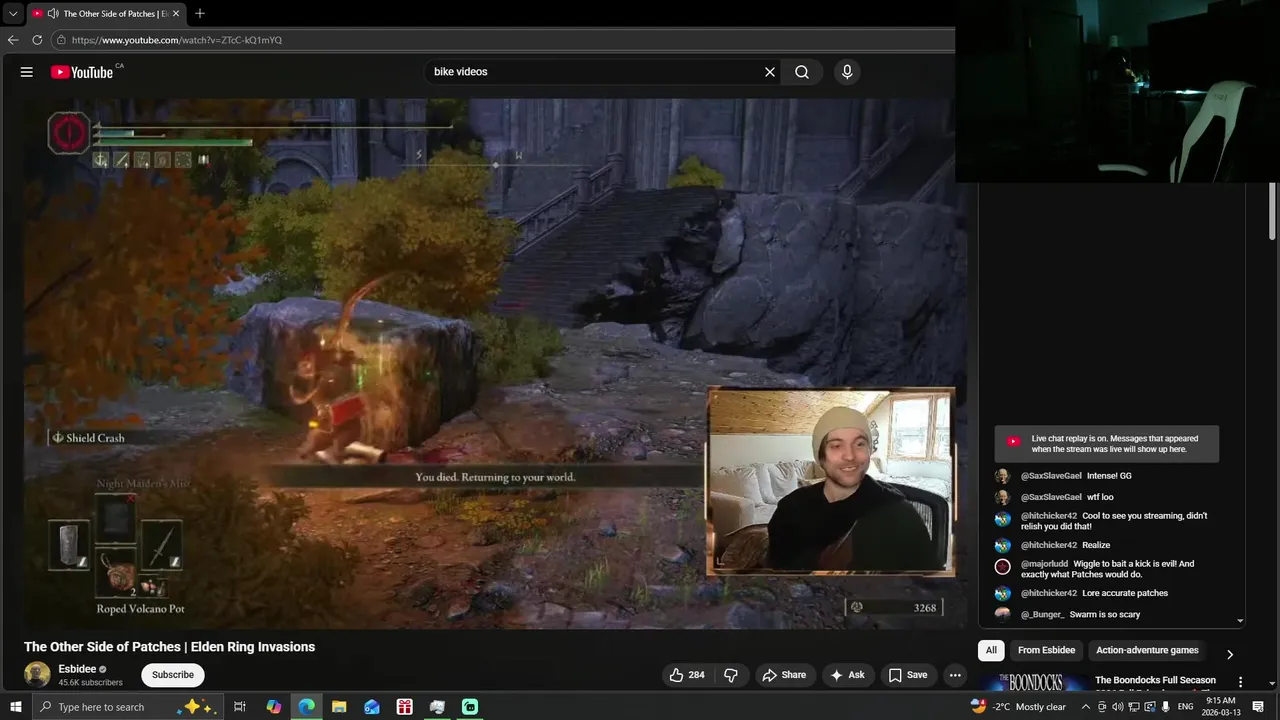Close the 'The Other Side of Patches' tab
Viewport: 1280px width, 720px height.
click(177, 14)
